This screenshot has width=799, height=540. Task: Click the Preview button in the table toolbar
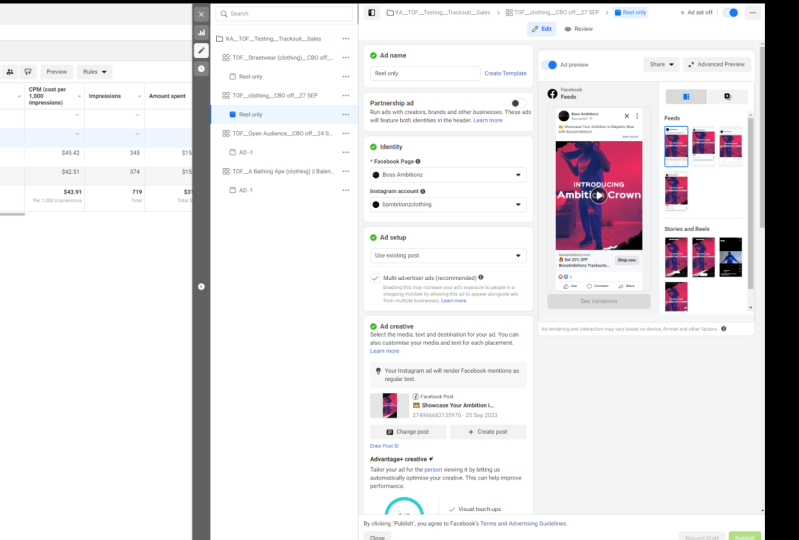tap(57, 72)
